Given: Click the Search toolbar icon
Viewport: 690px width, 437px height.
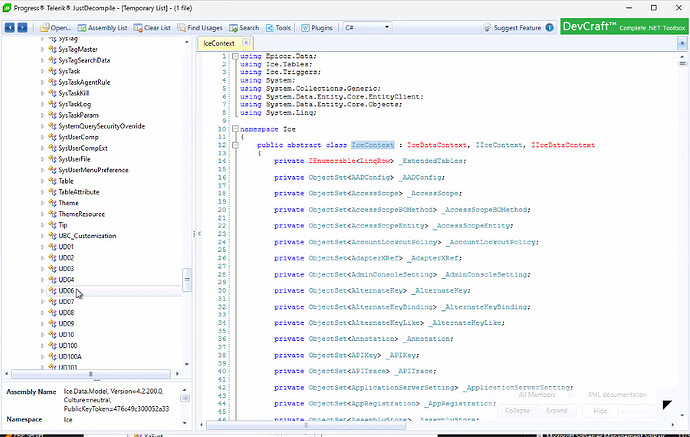Looking at the screenshot, I should [233, 28].
